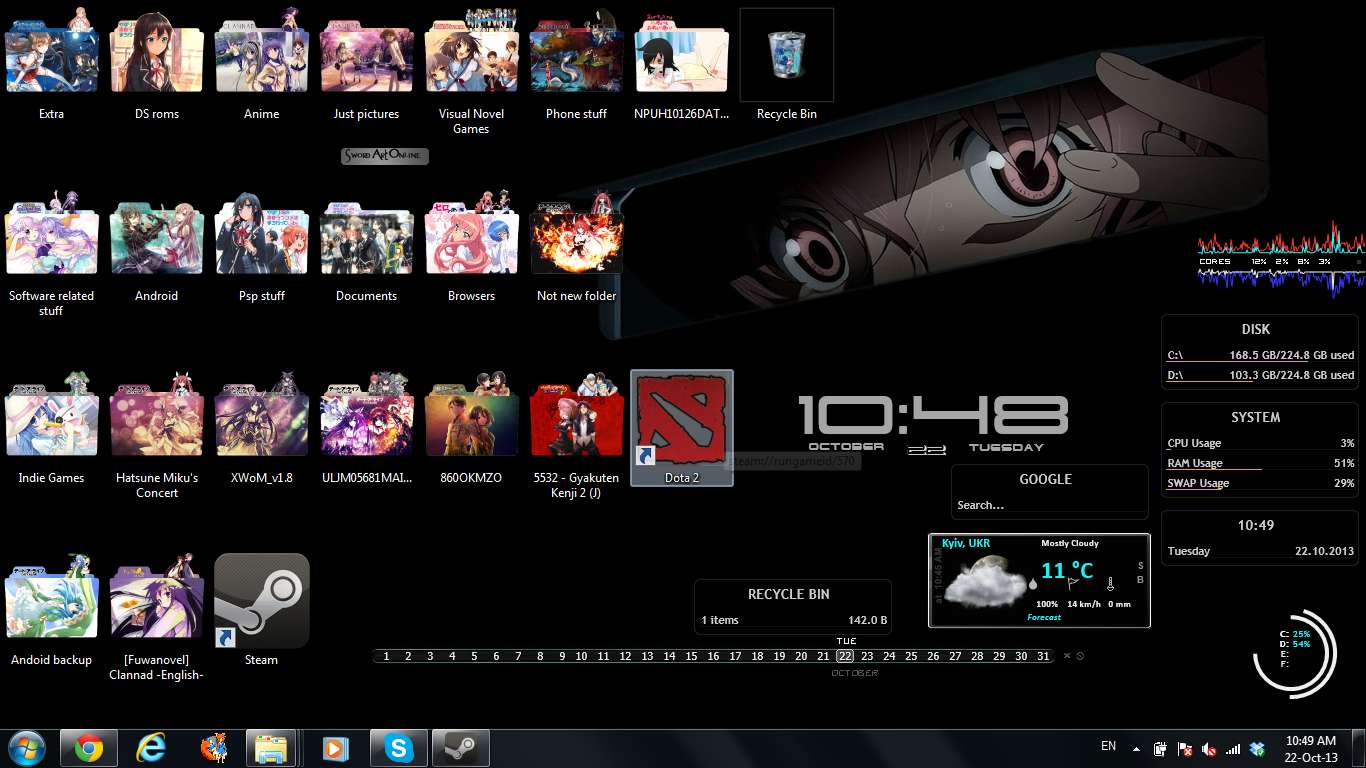Open the Indie Games folder
Image resolution: width=1366 pixels, height=768 pixels.
[52, 414]
